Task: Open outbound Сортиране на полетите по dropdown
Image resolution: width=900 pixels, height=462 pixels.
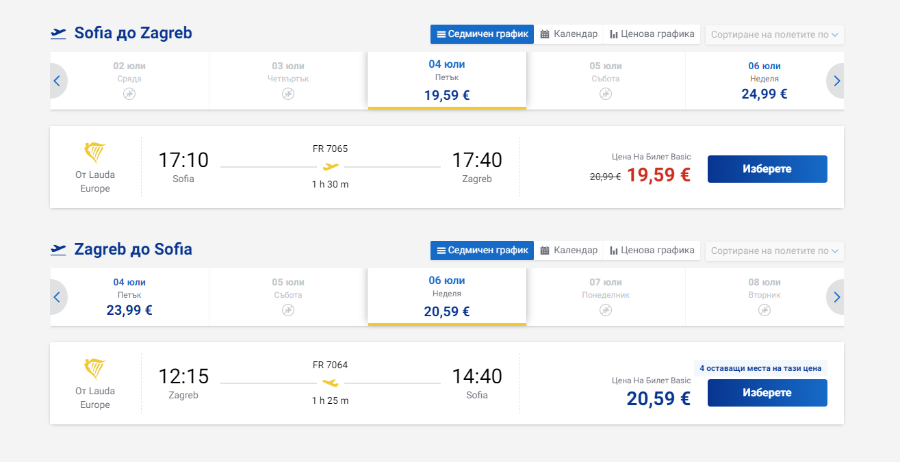Action: click(774, 34)
